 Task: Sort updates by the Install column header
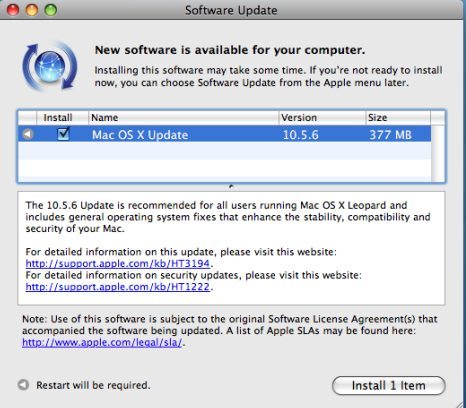coord(62,118)
